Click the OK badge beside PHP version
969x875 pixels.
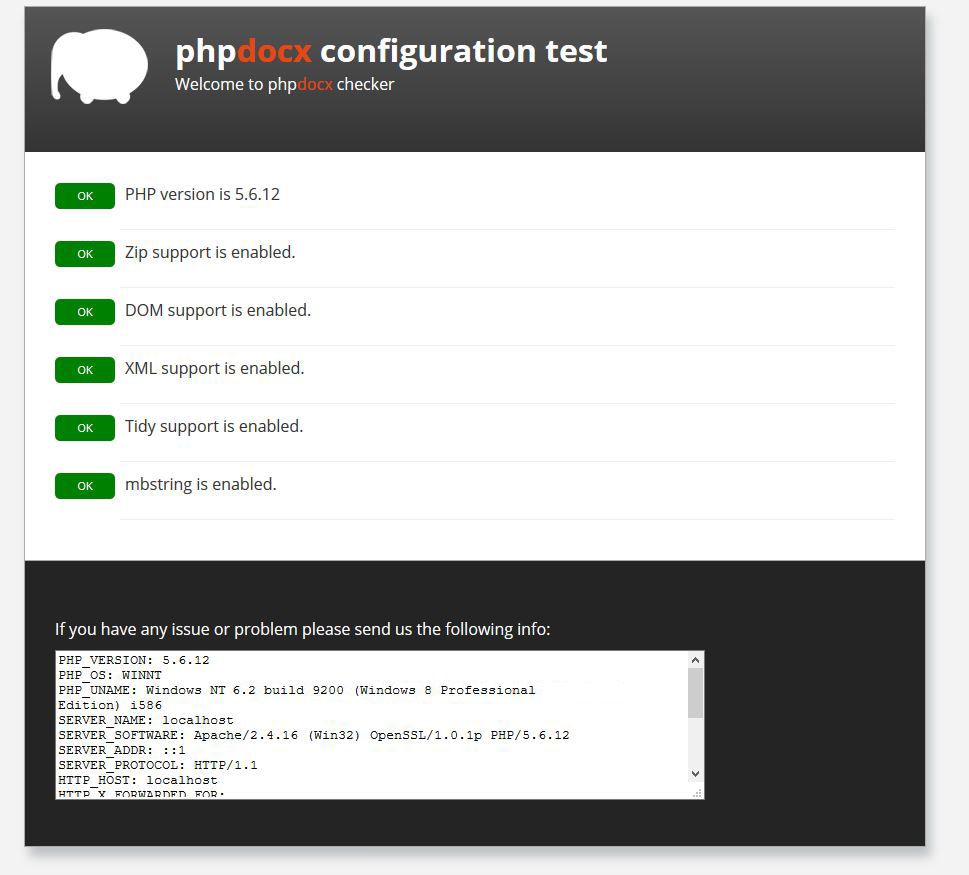(x=85, y=196)
